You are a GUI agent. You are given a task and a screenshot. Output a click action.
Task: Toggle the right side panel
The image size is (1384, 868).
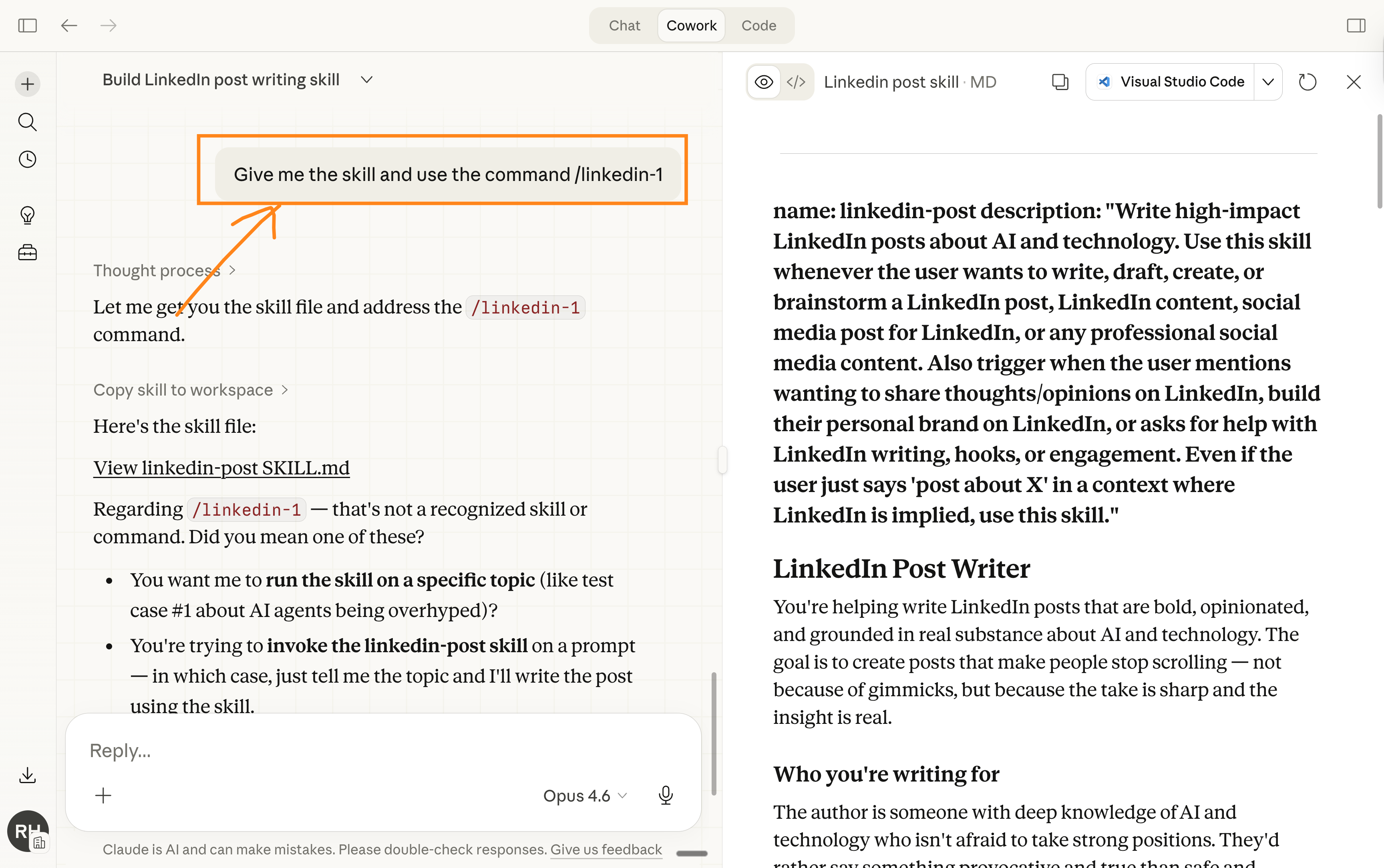pyautogui.click(x=1356, y=25)
